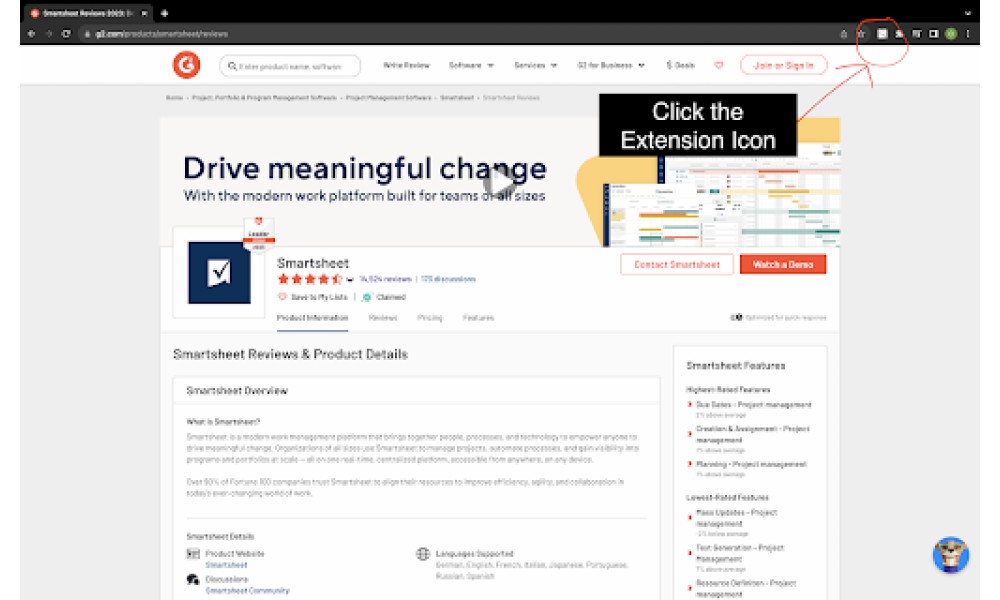Screen dimensions: 1000x600
Task: Click the Smartsheet product logo
Action: (x=219, y=272)
